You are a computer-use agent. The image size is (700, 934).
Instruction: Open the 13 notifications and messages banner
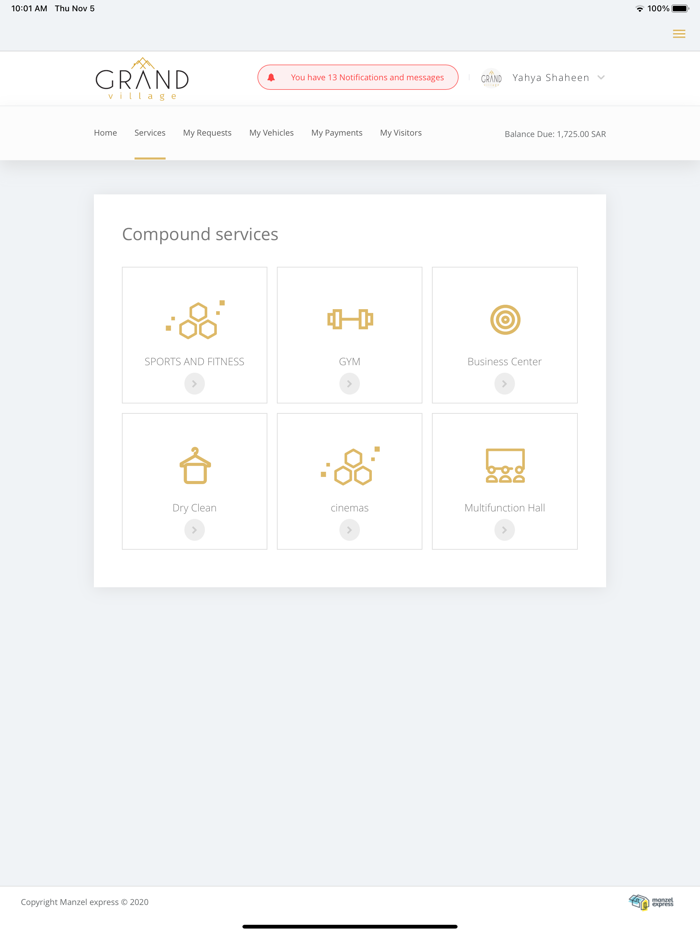[357, 77]
